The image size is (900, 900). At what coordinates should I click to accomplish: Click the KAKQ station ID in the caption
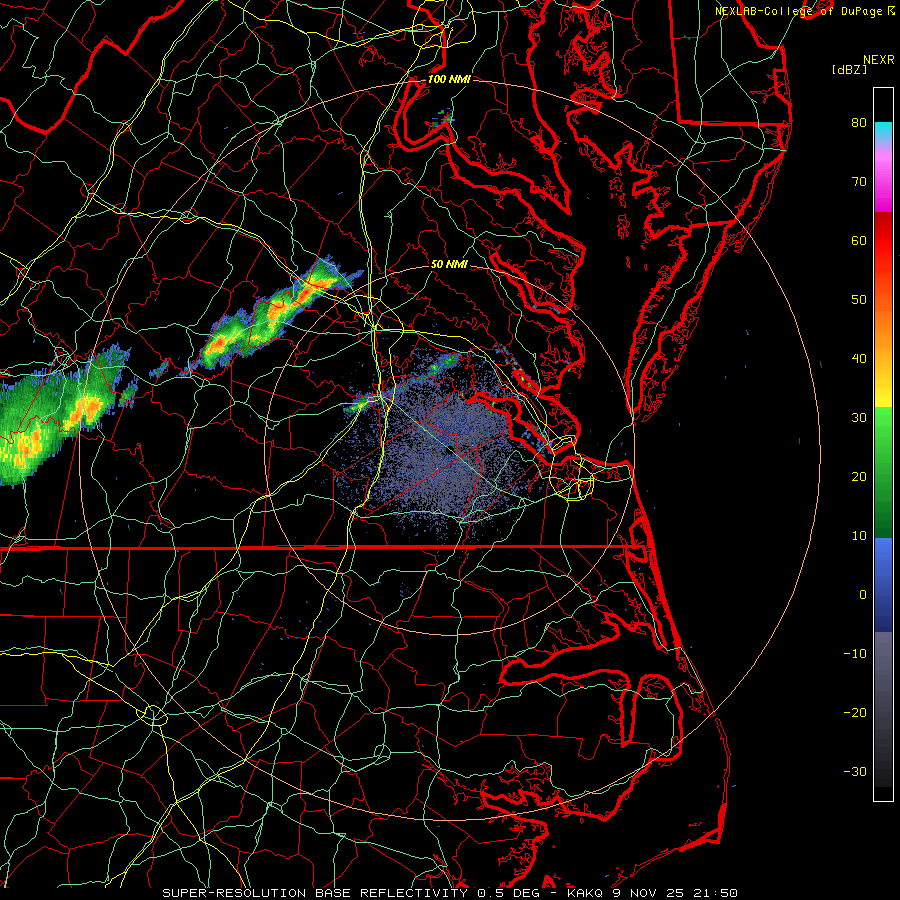(x=585, y=893)
